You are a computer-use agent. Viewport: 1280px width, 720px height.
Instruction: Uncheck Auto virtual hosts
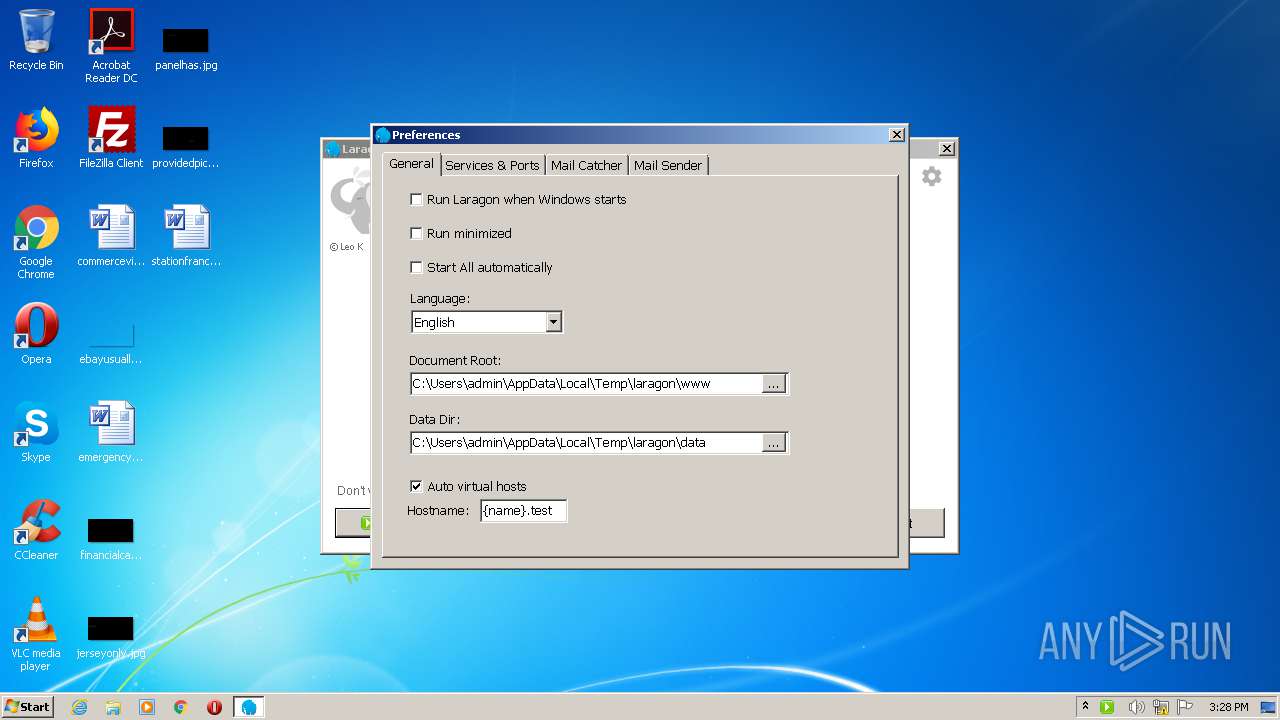[x=468, y=487]
